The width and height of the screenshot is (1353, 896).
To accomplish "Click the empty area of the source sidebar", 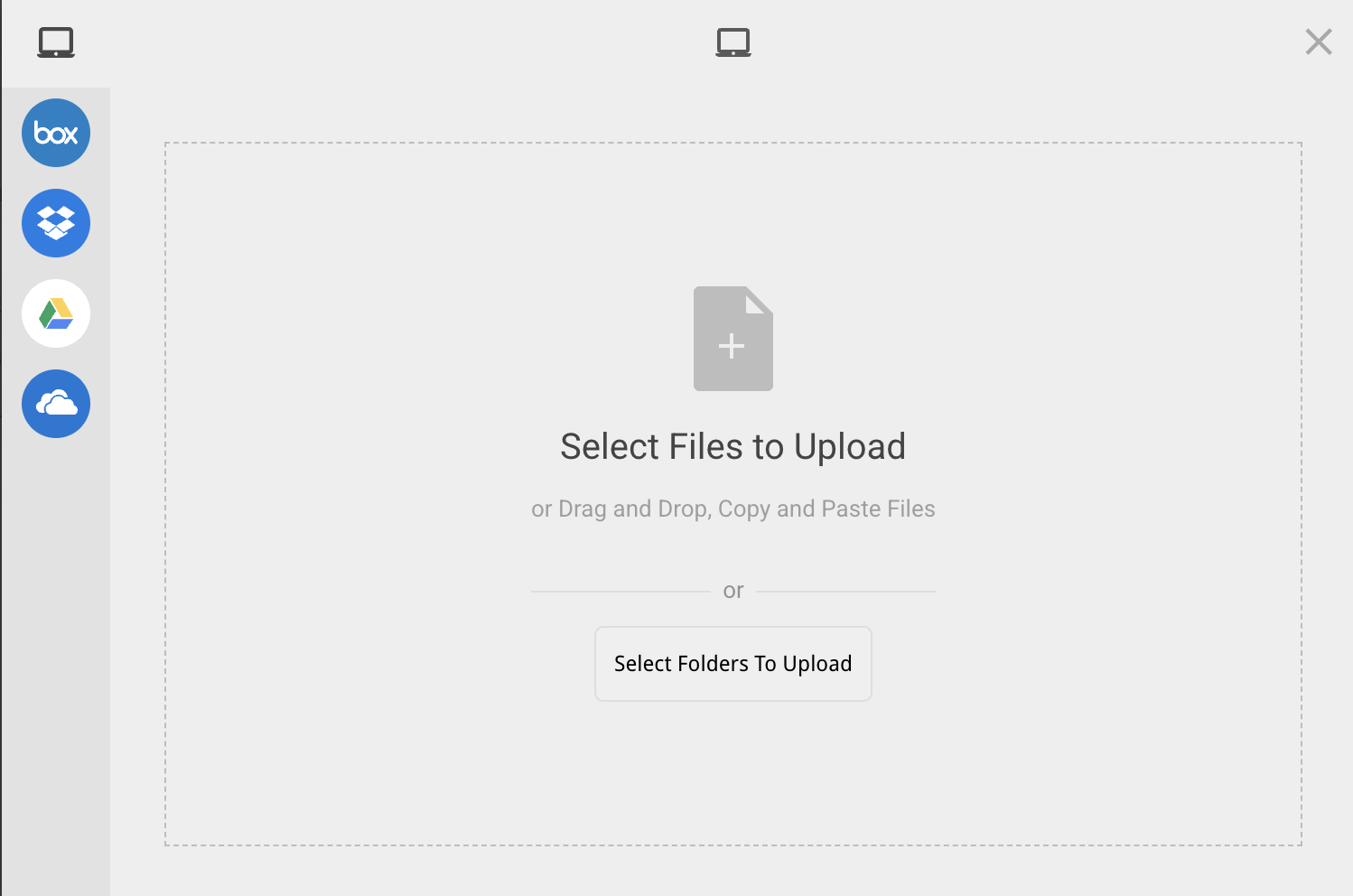I will pyautogui.click(x=56, y=668).
